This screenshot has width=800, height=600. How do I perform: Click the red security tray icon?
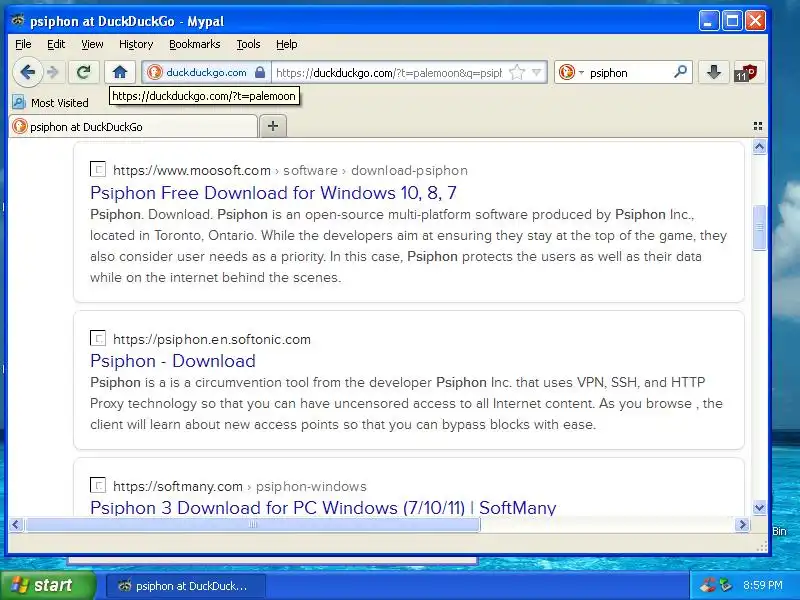click(708, 585)
